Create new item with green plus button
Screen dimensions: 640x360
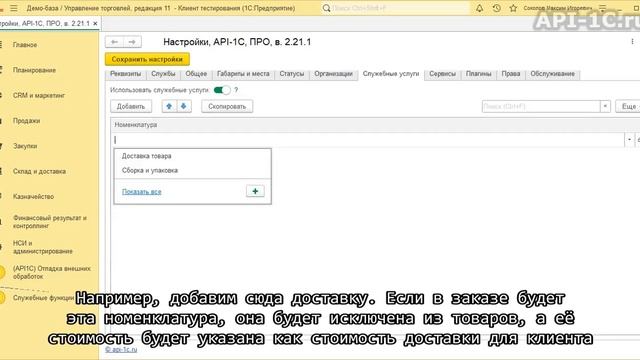pyautogui.click(x=255, y=191)
